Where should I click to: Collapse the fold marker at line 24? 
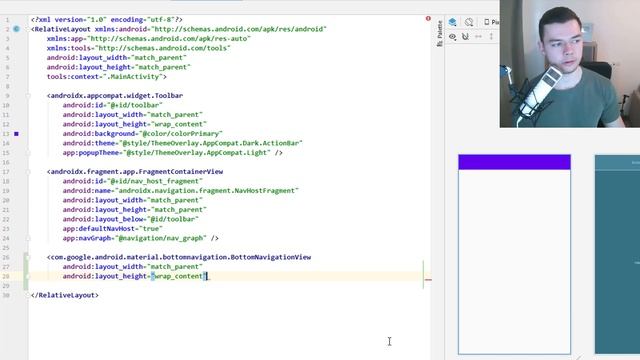point(28,238)
